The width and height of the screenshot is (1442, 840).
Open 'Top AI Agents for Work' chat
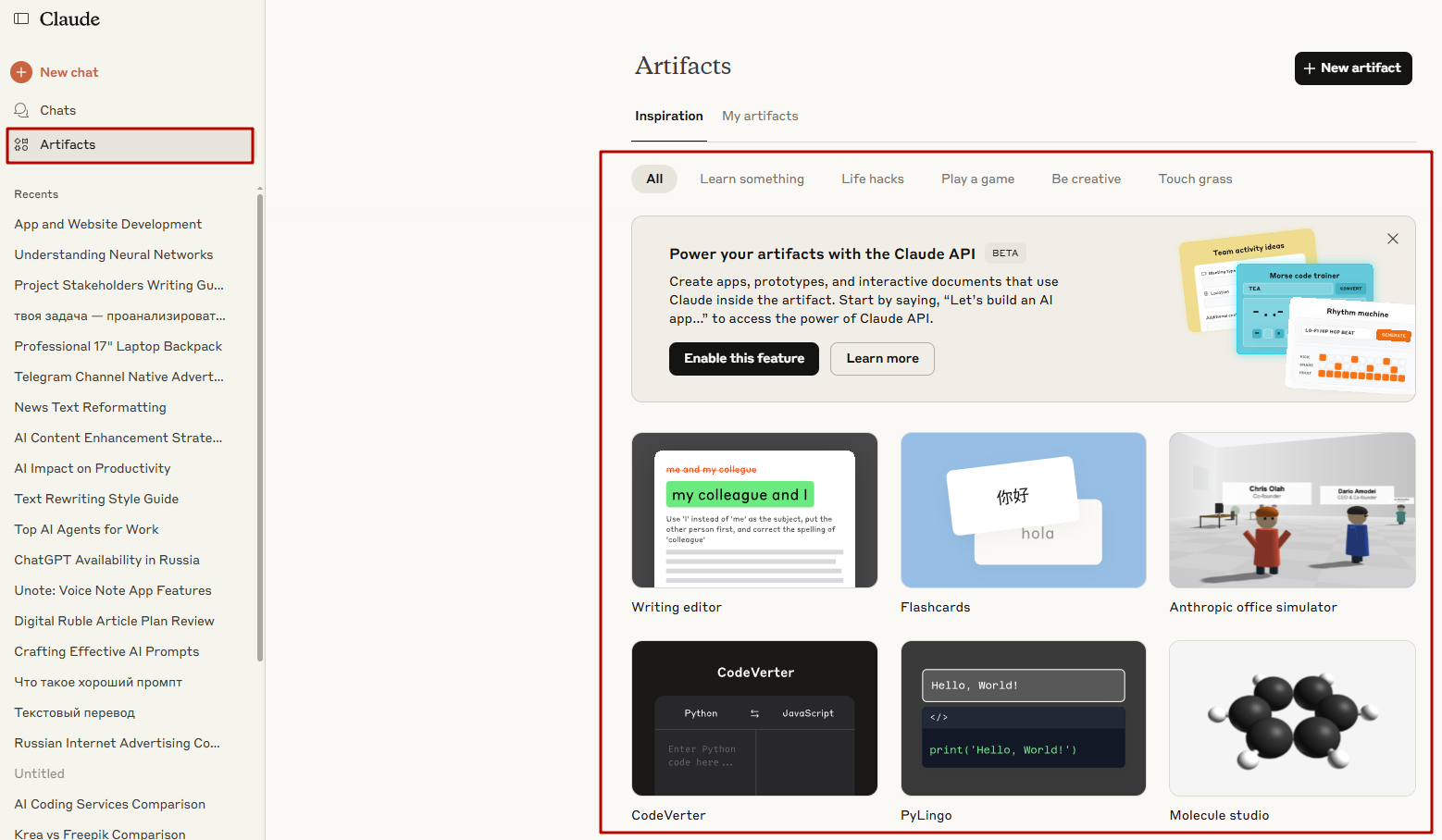coord(86,529)
